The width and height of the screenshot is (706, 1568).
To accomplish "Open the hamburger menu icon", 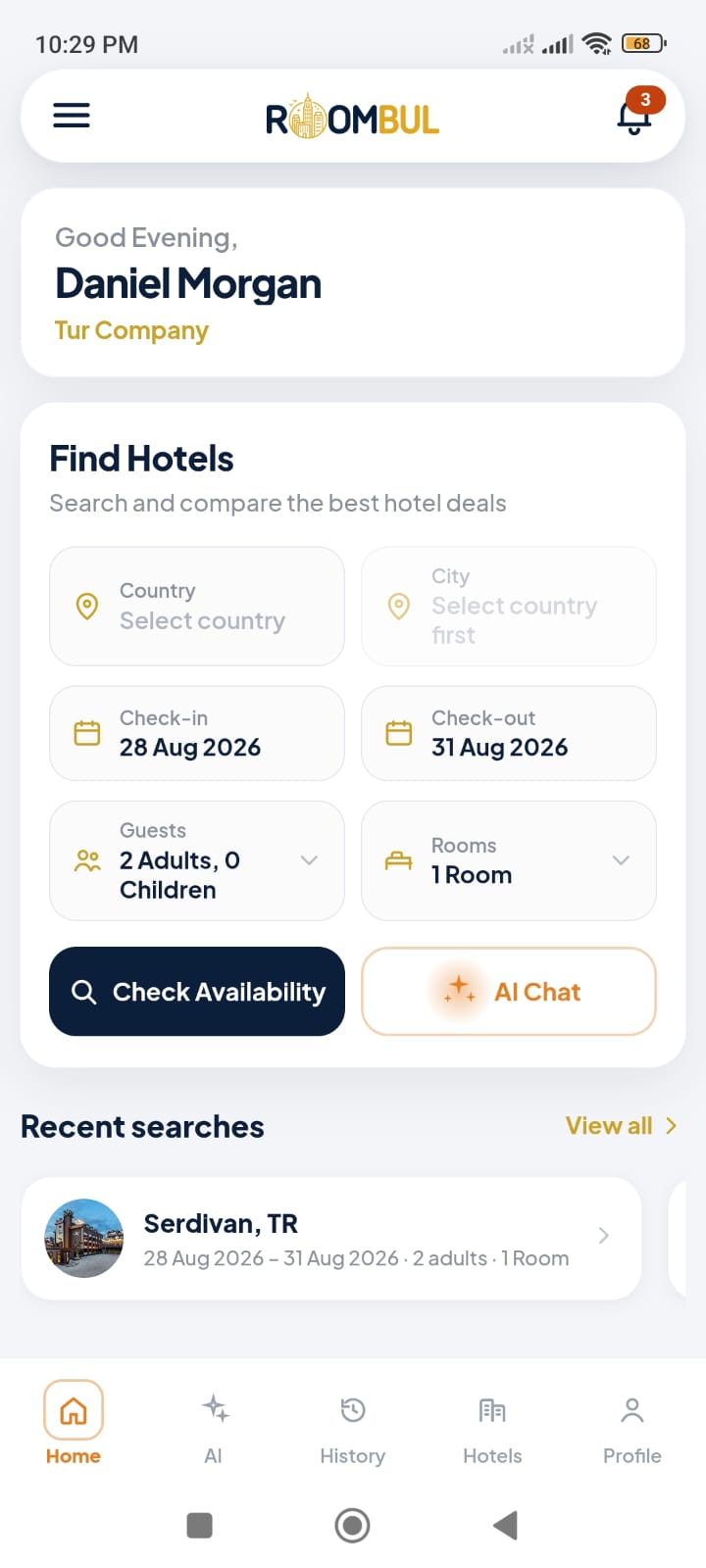I will [72, 116].
